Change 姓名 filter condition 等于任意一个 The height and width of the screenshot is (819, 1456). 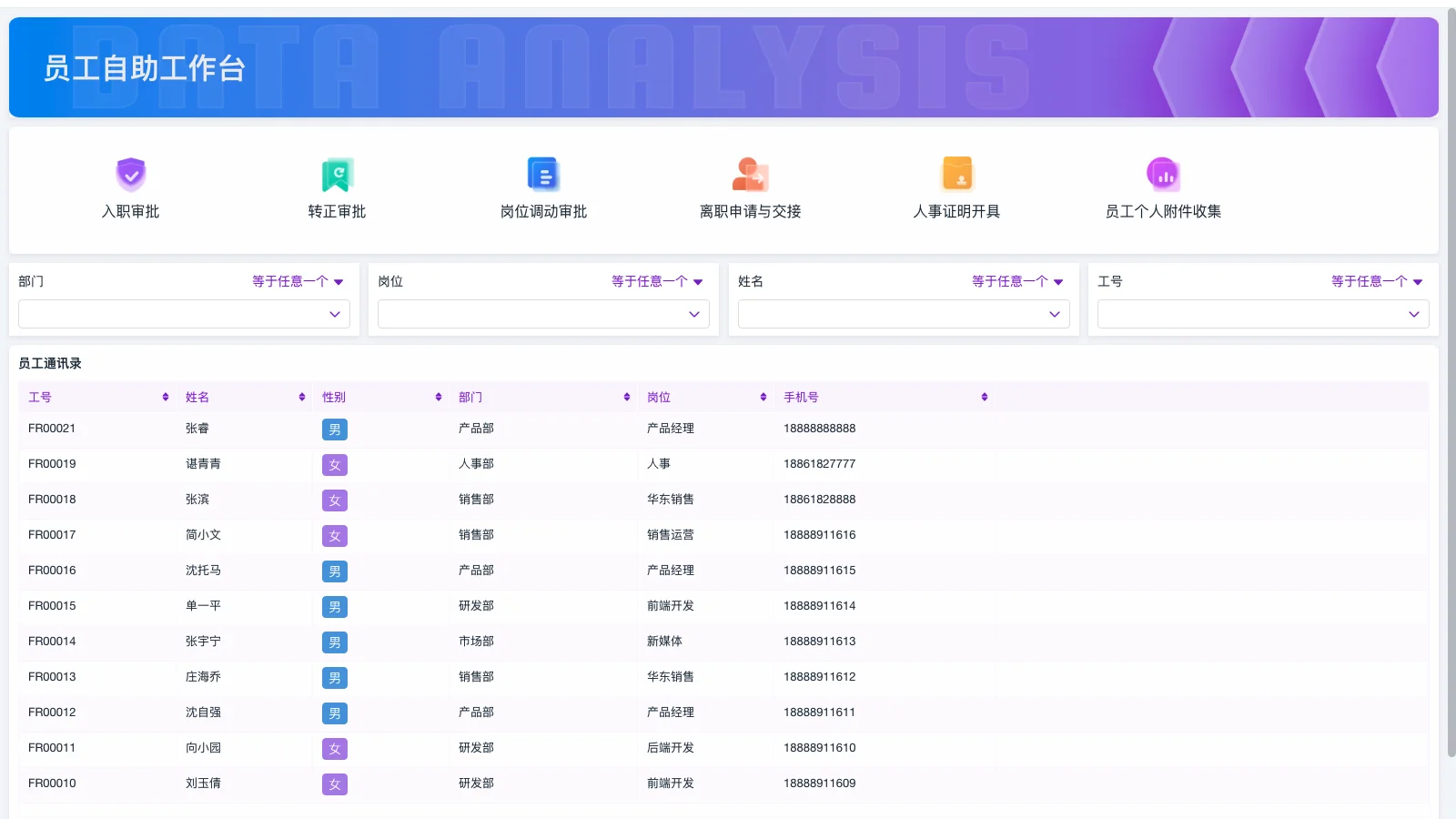[x=1016, y=281]
